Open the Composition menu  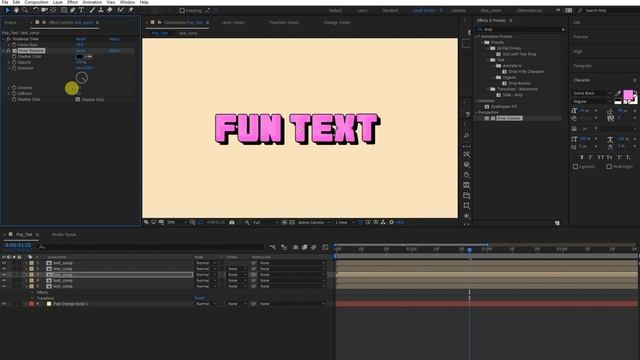tap(36, 2)
